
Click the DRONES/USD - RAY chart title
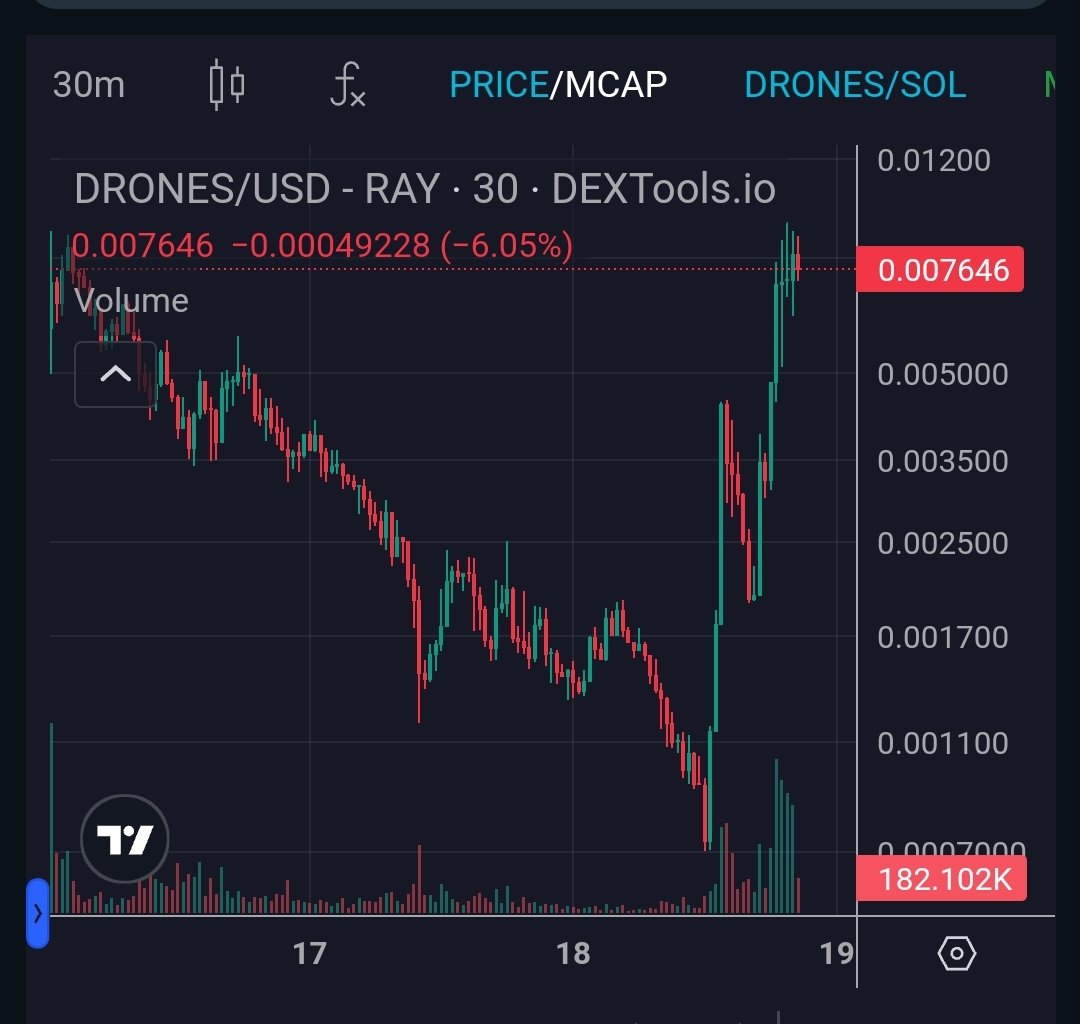tap(425, 189)
